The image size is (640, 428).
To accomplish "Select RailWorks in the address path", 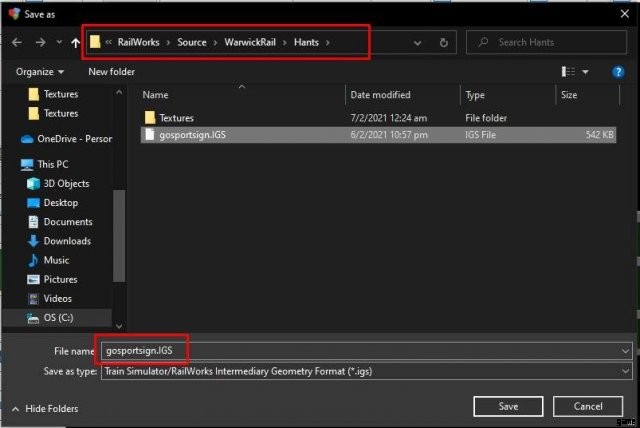I will (138, 42).
